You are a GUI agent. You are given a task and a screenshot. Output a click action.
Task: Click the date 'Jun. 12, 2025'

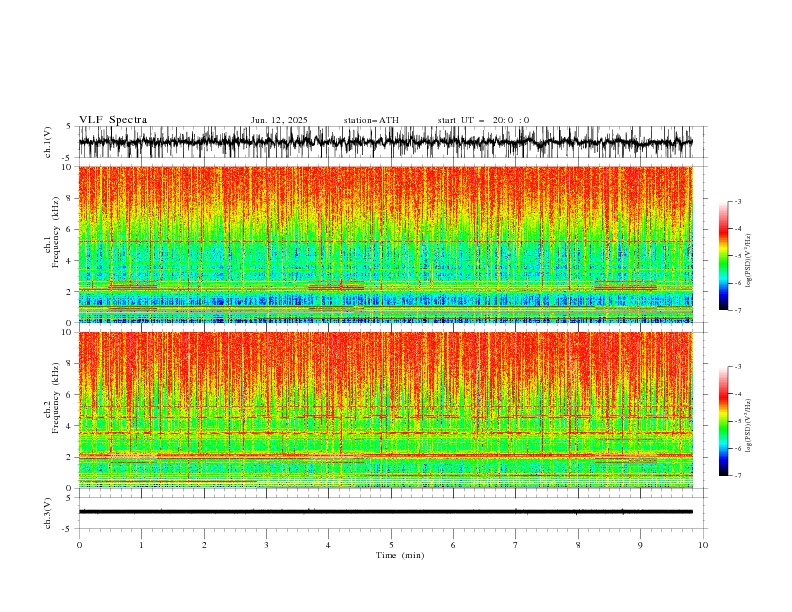click(x=279, y=120)
